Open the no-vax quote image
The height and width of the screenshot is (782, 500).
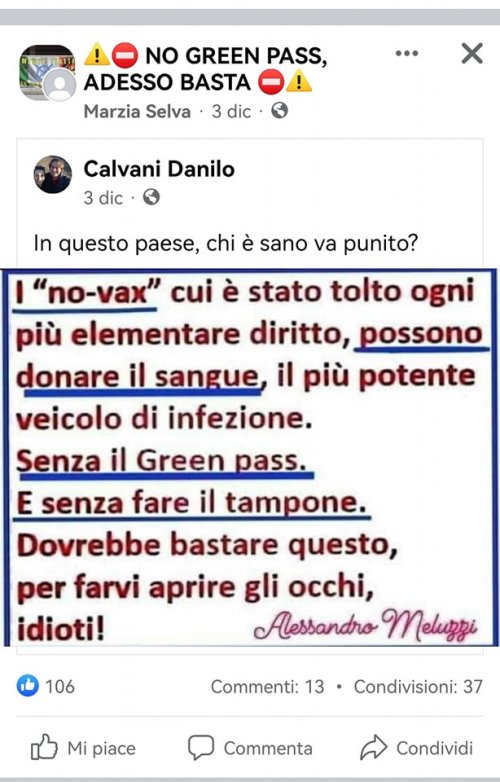click(250, 457)
